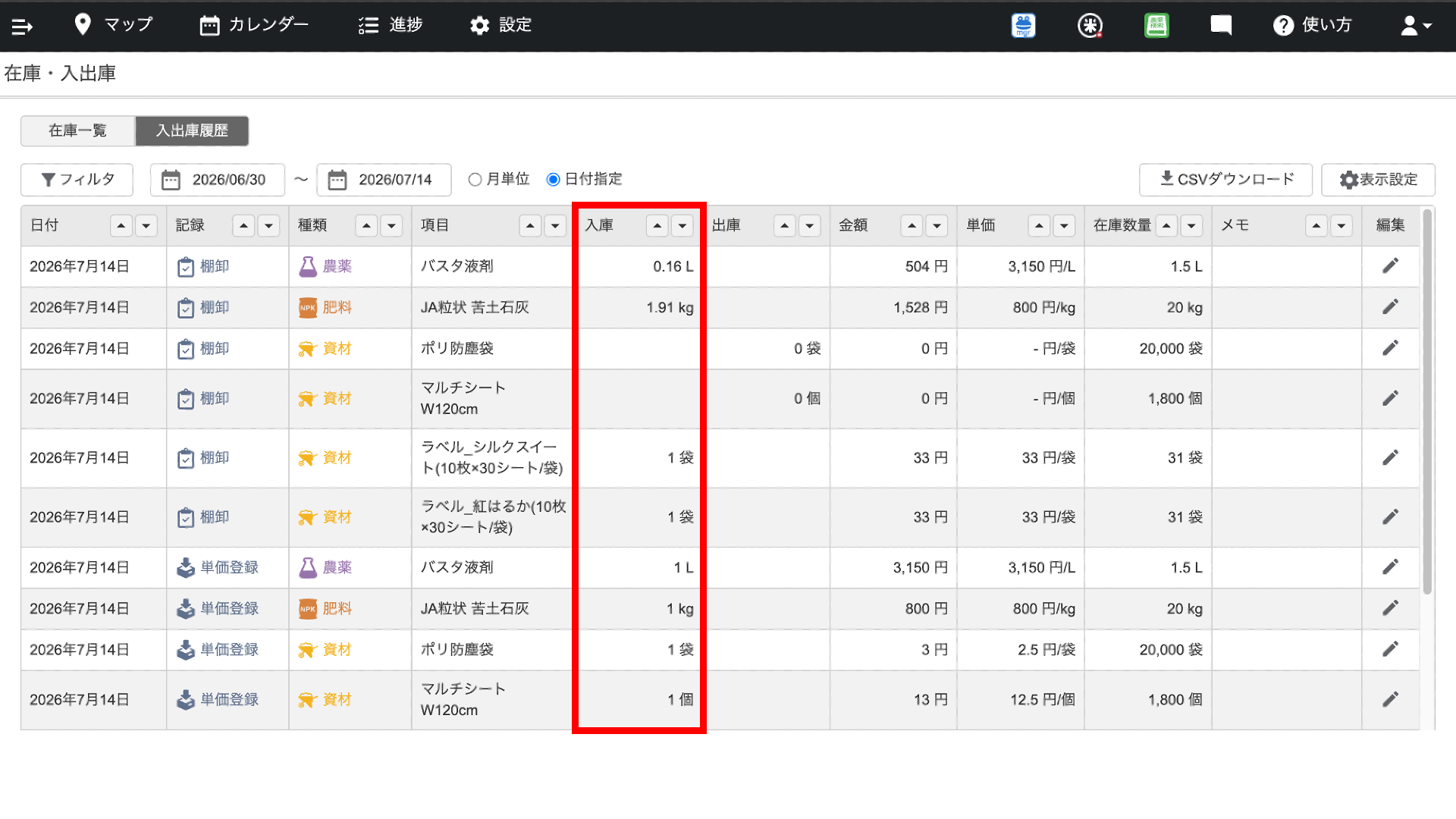1456x819 pixels.
Task: Click 農薬 type in first table row
Action: (x=325, y=266)
